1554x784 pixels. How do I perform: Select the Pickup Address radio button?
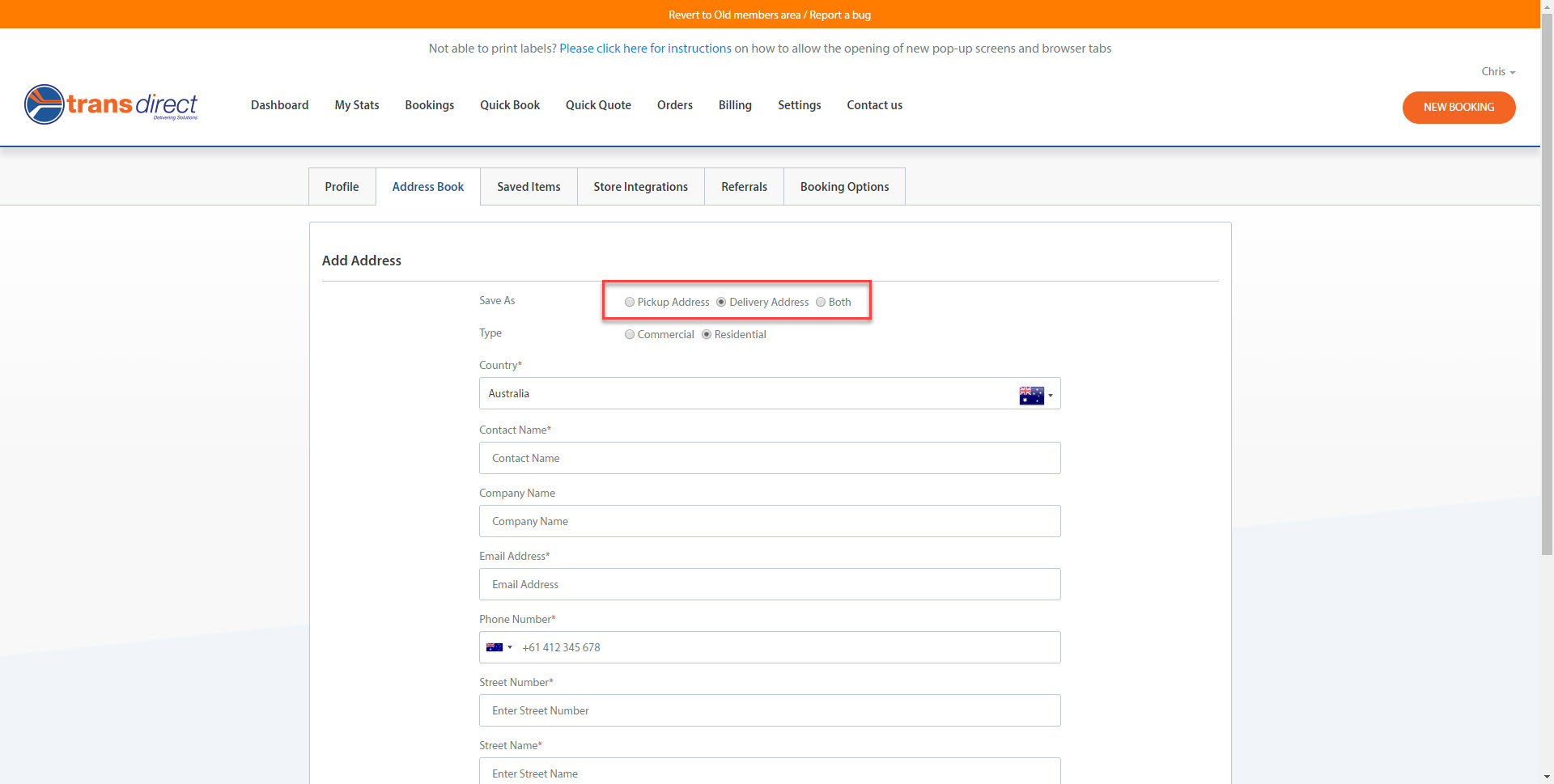[x=630, y=302]
